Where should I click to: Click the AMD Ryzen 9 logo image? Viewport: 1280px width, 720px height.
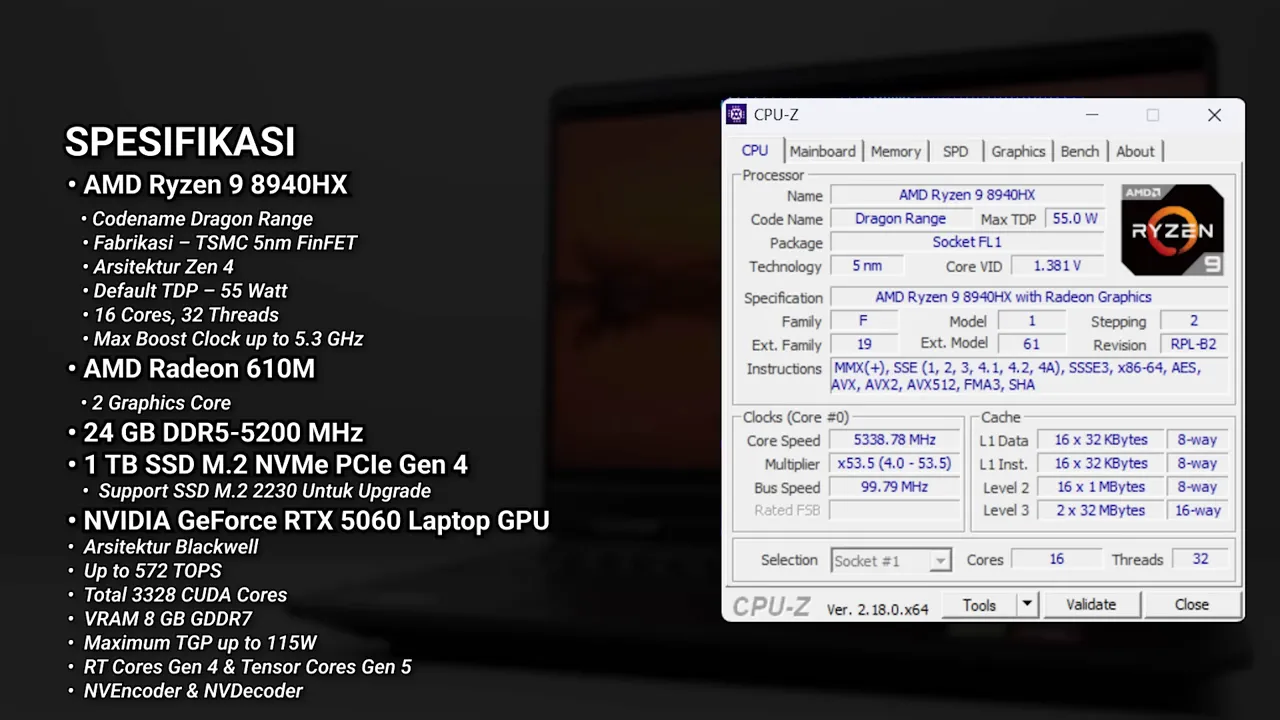pyautogui.click(x=1171, y=229)
